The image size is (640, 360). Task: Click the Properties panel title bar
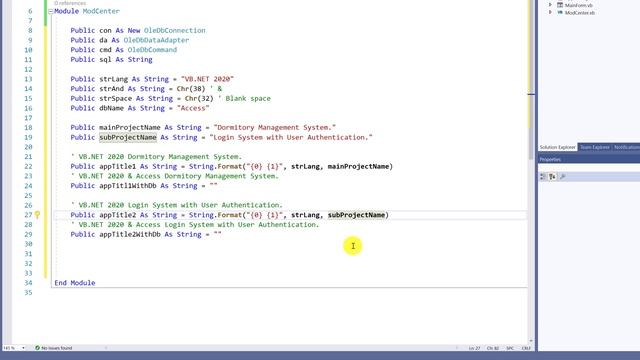(x=589, y=159)
